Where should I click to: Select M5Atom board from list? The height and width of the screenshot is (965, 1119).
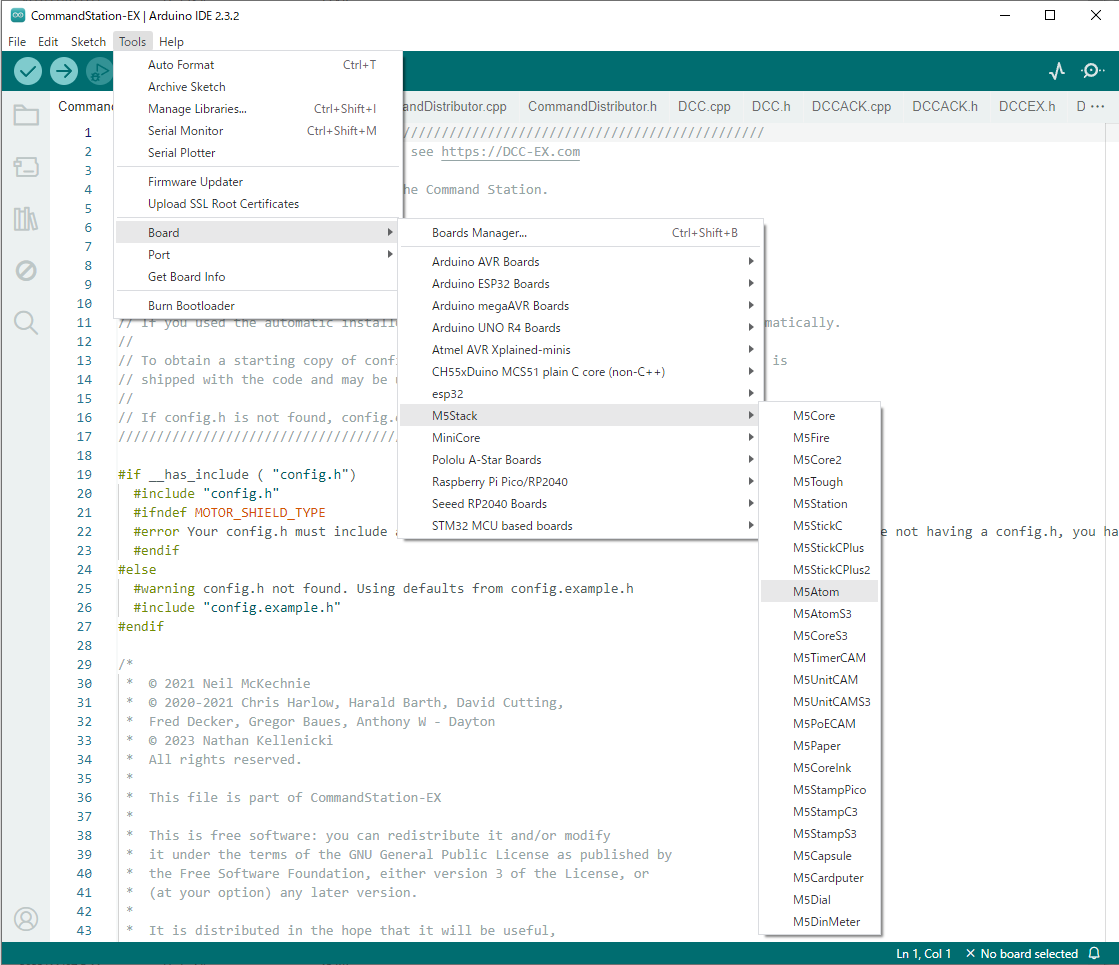[816, 592]
